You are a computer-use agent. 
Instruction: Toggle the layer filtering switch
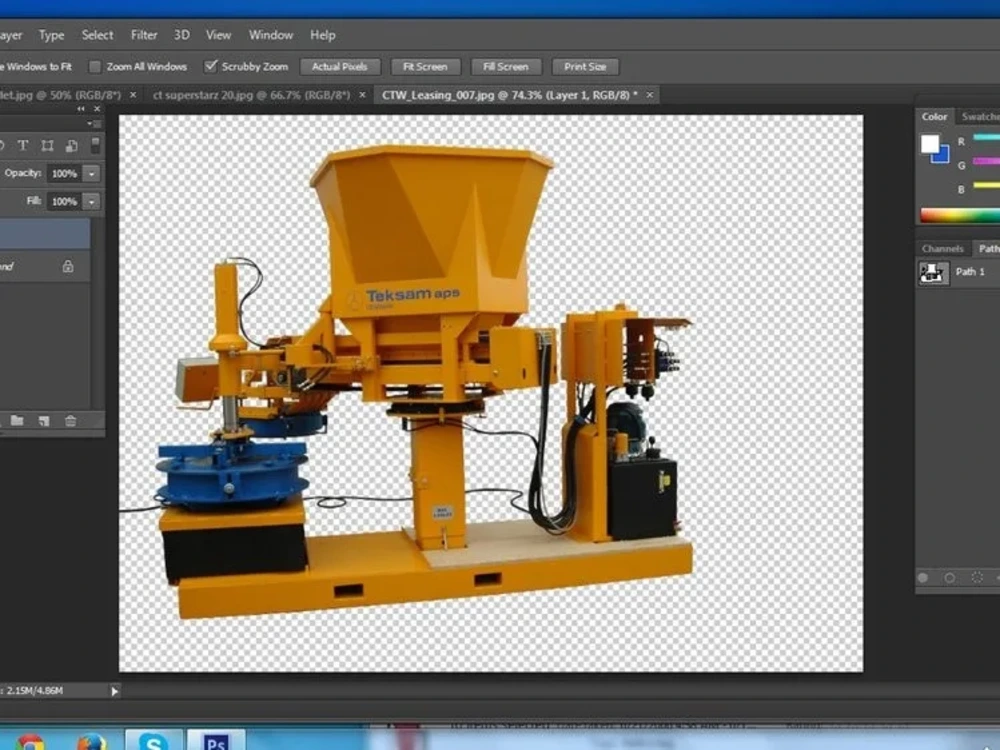pos(95,145)
